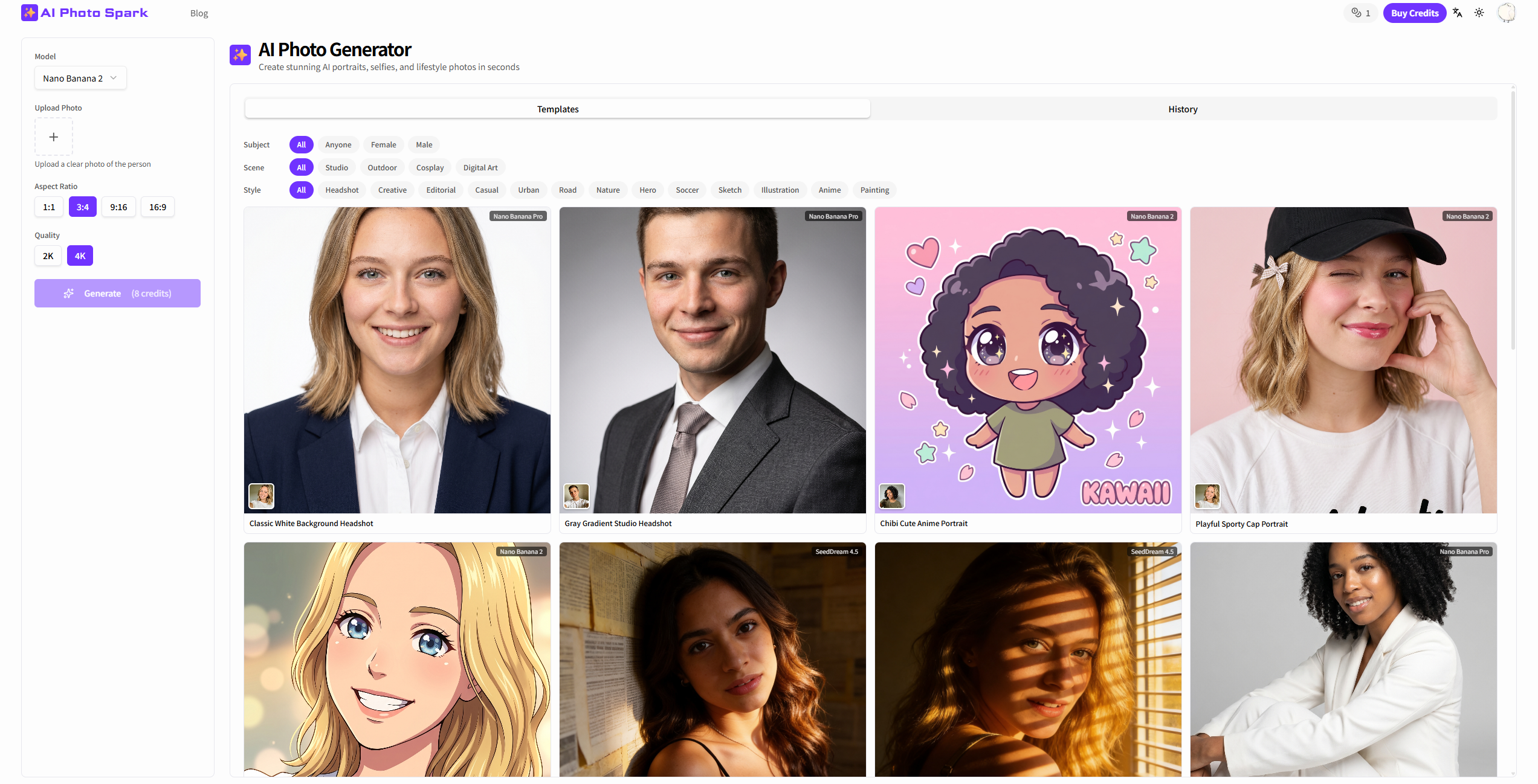Open Playful Sporty Cap Portrait template image
The image size is (1538, 784).
point(1343,360)
